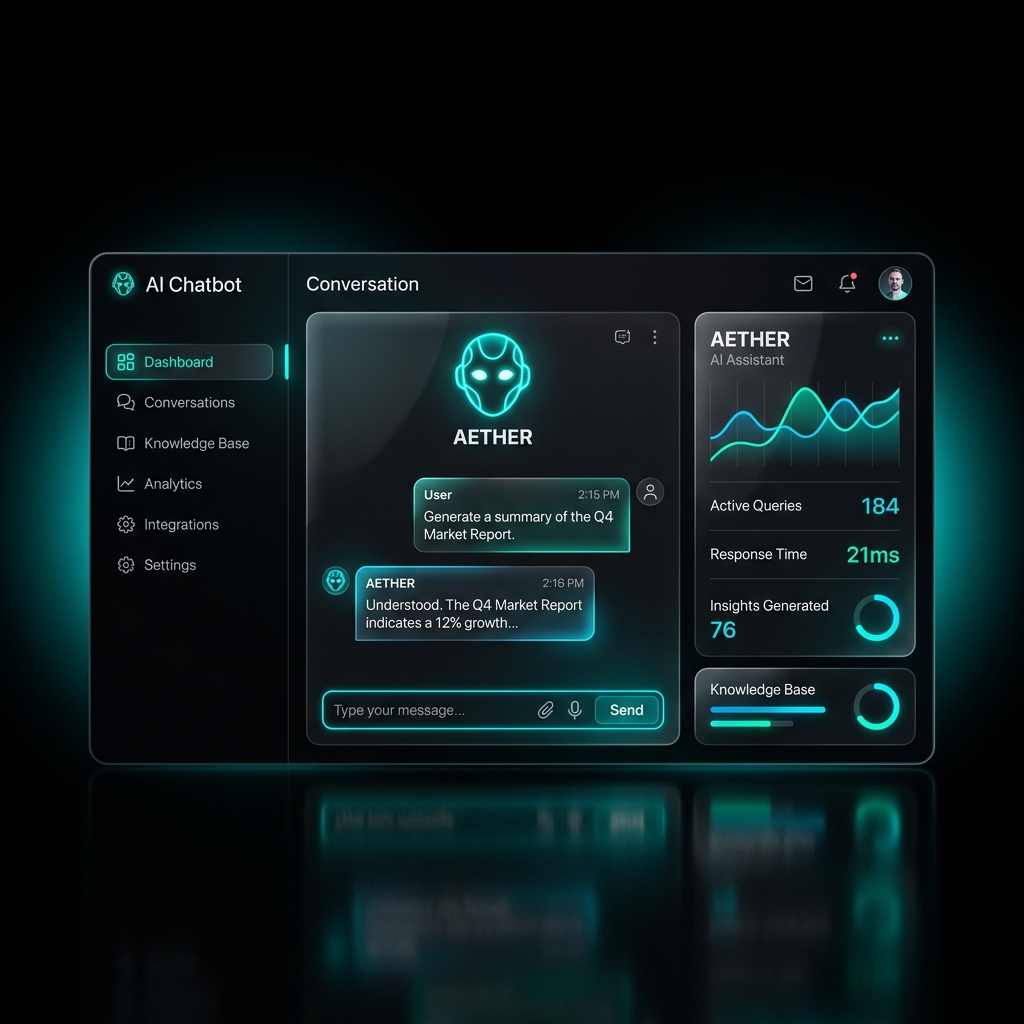The height and width of the screenshot is (1024, 1024).
Task: Select Dashboard in the sidebar
Action: [x=189, y=362]
